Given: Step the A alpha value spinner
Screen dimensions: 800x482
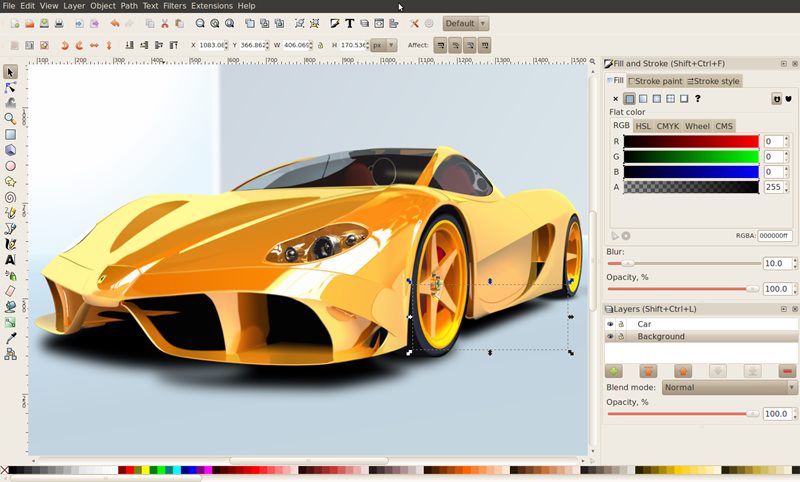Looking at the screenshot, I should point(786,187).
